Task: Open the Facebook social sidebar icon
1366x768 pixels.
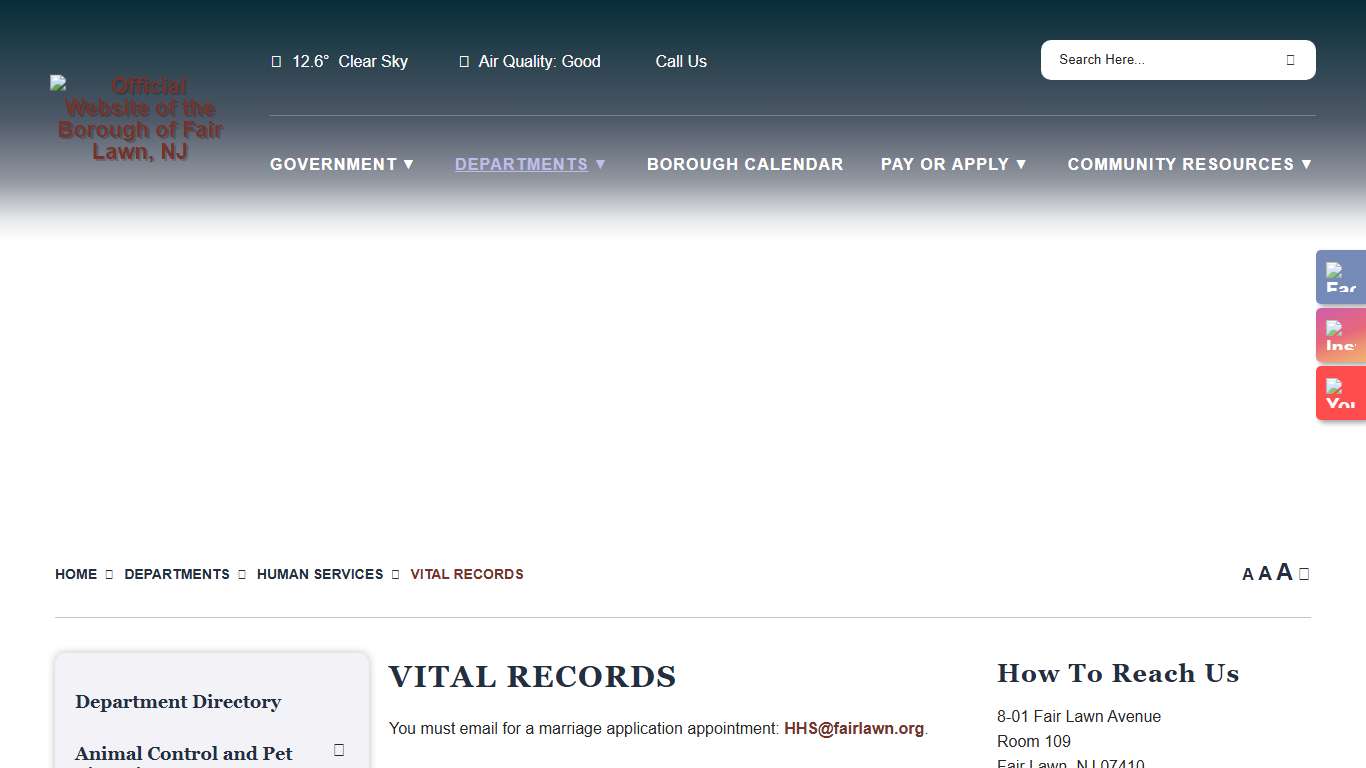Action: click(x=1340, y=277)
